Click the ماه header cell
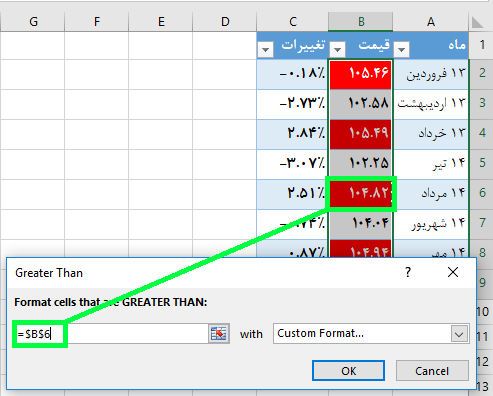 click(431, 45)
